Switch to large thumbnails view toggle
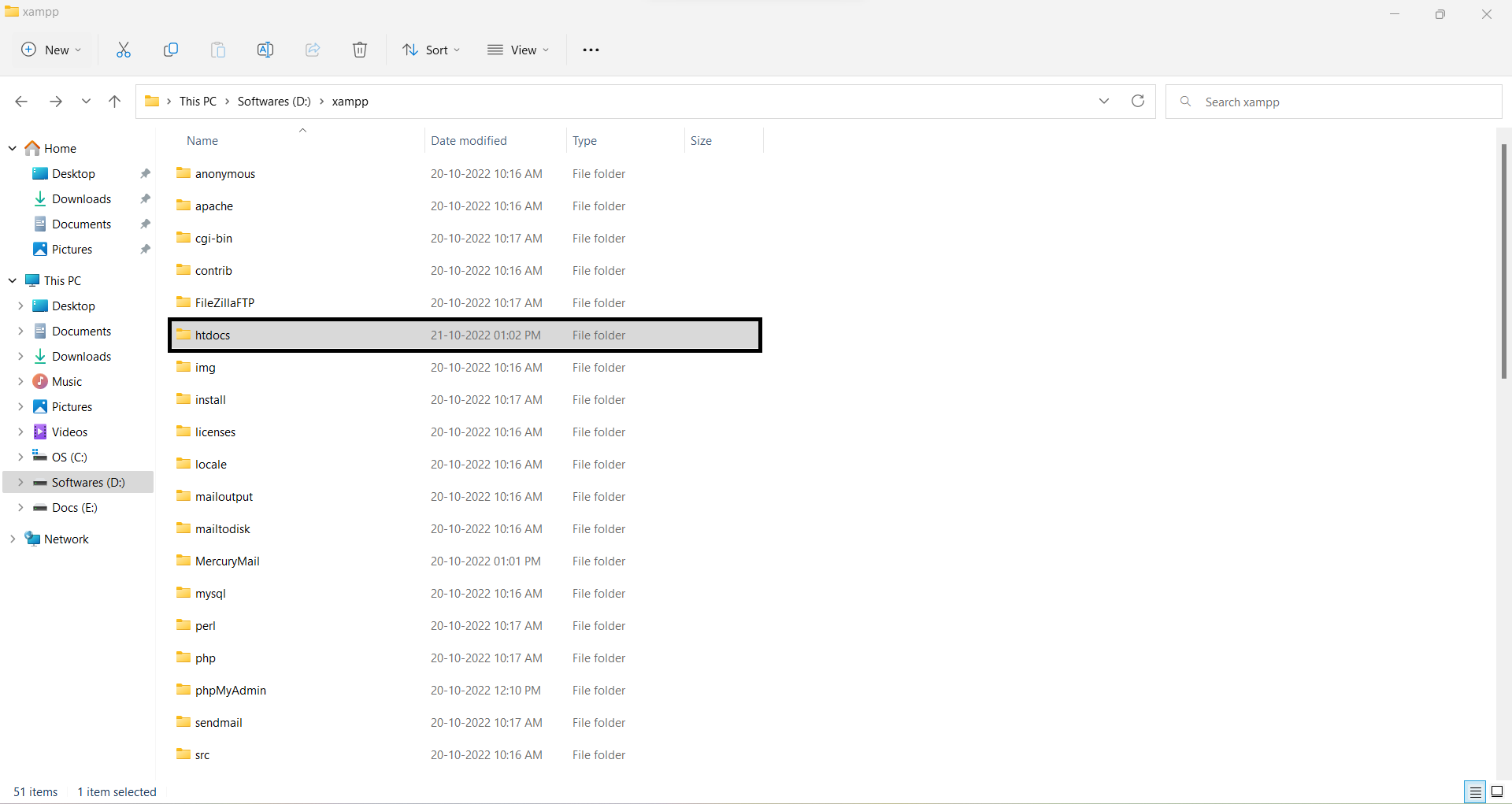The width and height of the screenshot is (1512, 804). (x=1497, y=791)
